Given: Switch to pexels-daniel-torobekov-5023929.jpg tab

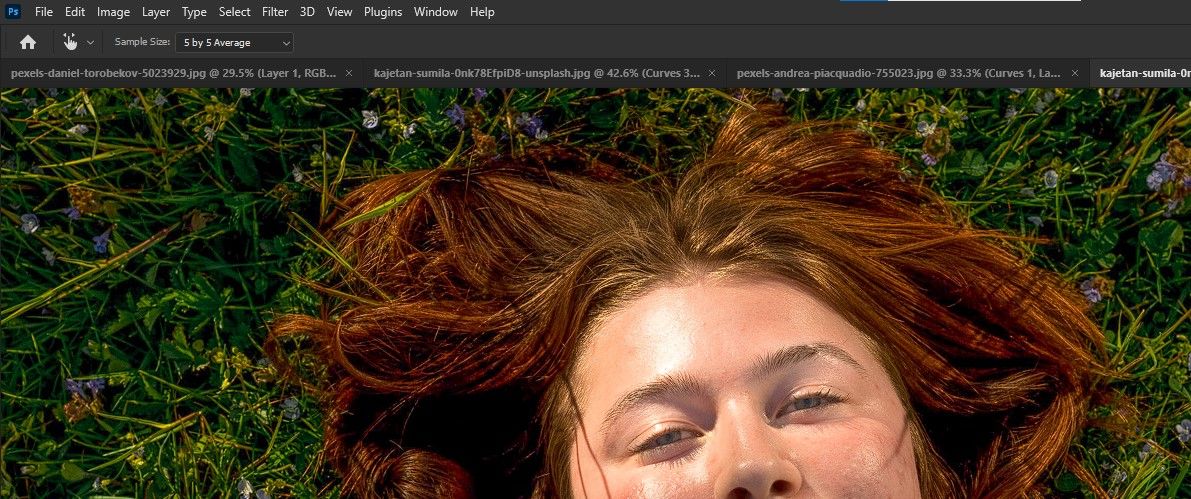Looking at the screenshot, I should click(x=170, y=73).
